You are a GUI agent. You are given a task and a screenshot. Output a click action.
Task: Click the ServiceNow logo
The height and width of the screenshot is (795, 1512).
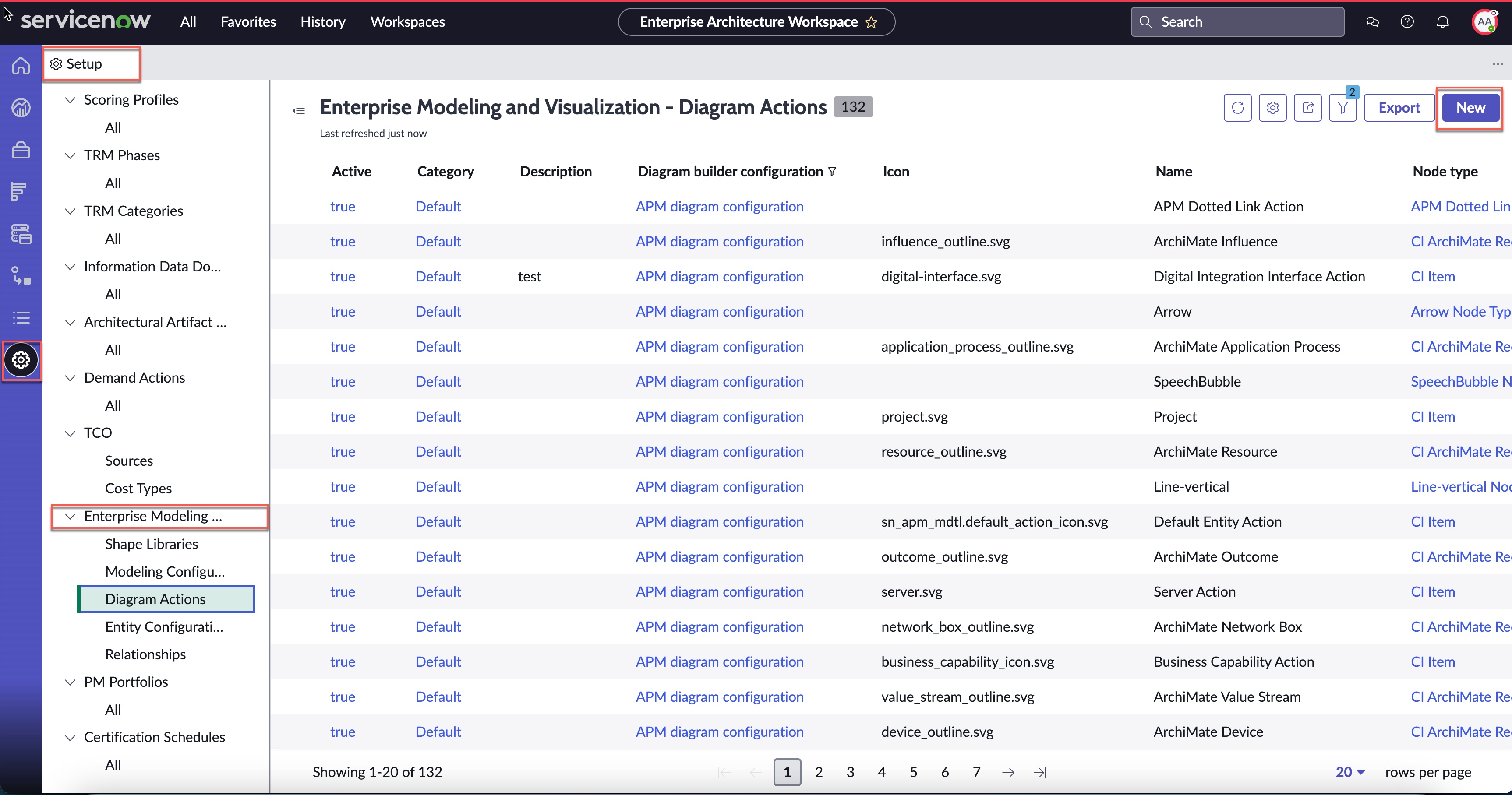coord(86,21)
